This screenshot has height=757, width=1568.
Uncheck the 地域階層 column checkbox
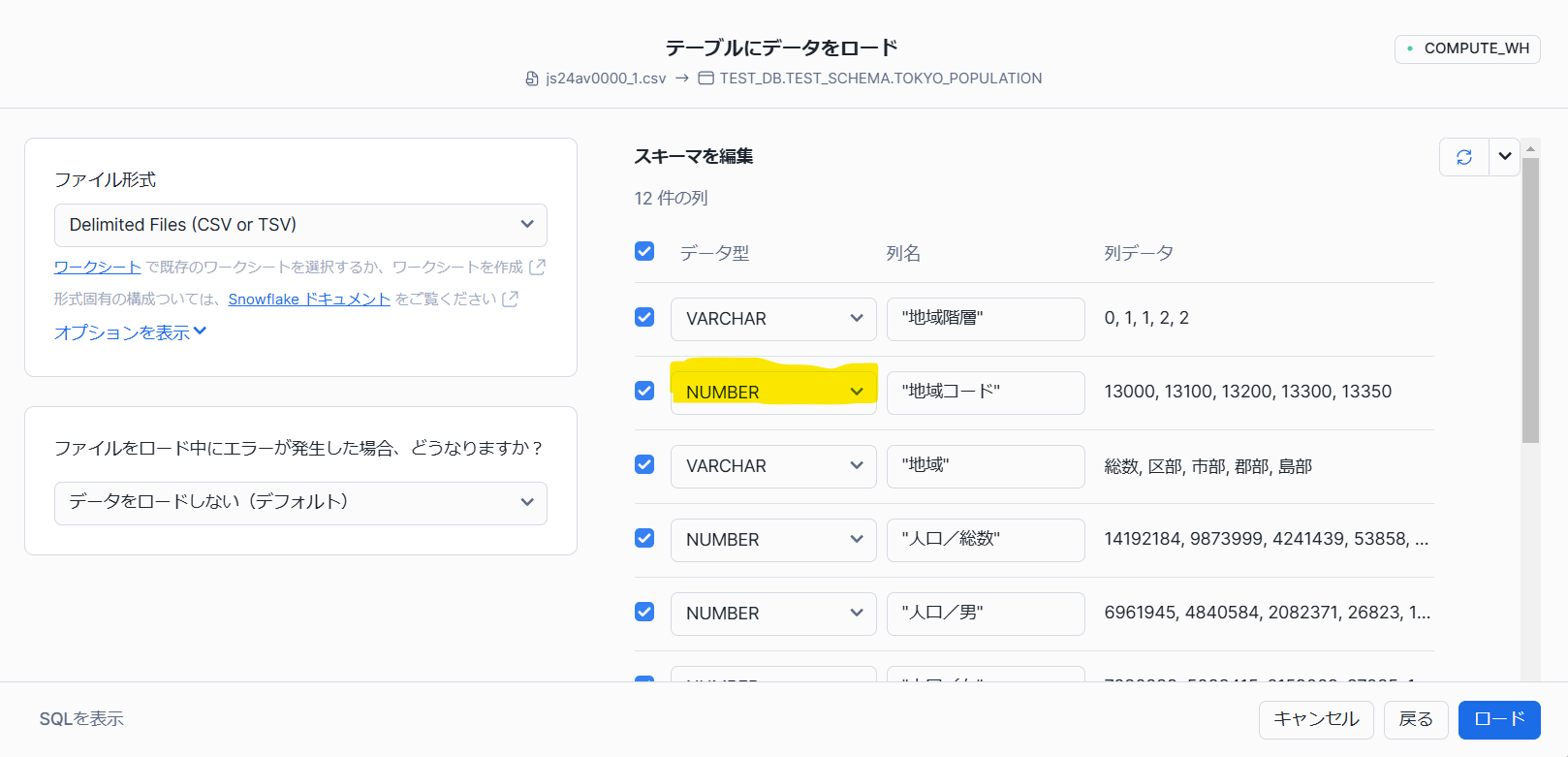click(644, 318)
